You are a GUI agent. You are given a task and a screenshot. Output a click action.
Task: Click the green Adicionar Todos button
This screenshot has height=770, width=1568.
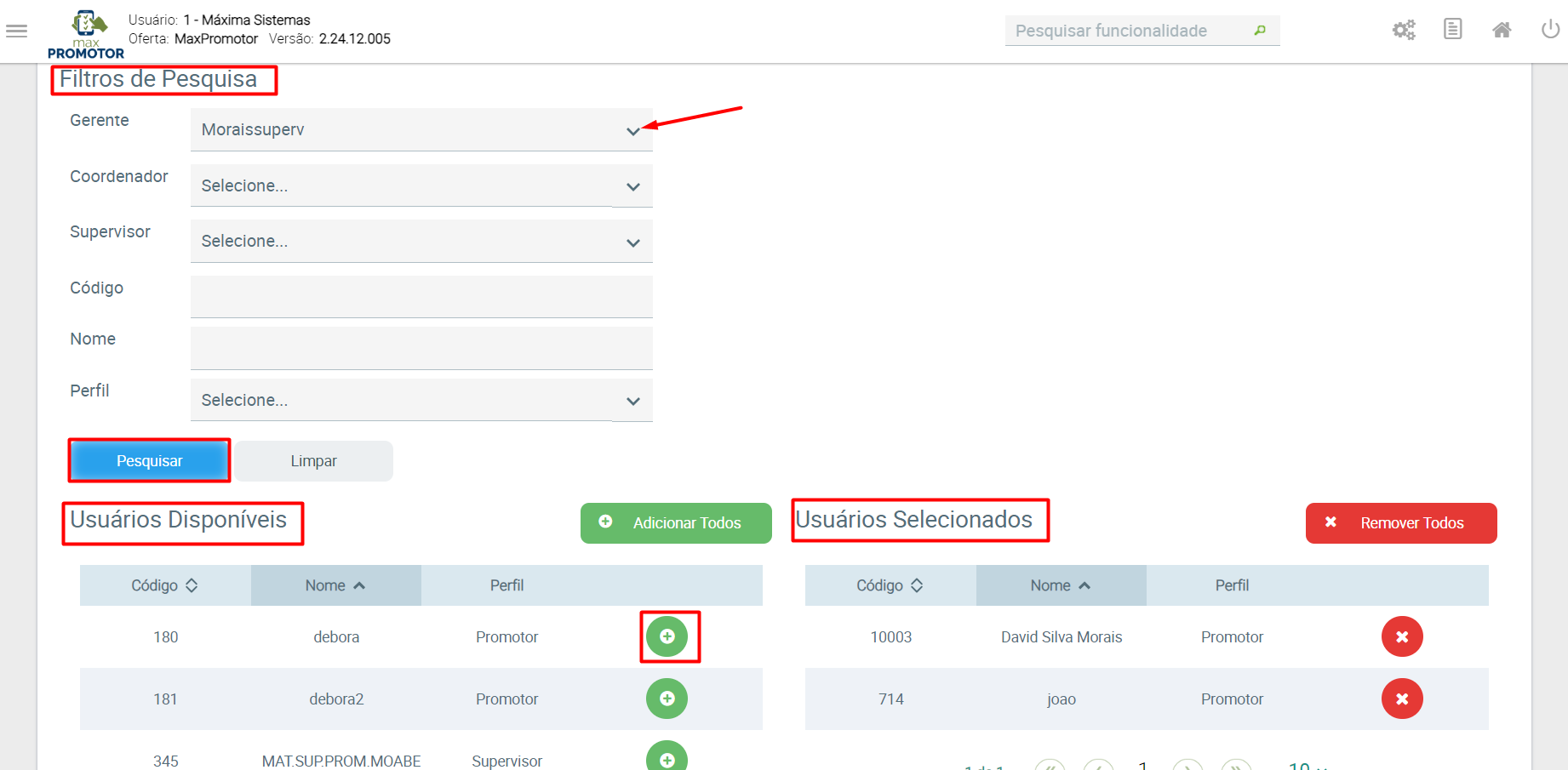click(676, 523)
